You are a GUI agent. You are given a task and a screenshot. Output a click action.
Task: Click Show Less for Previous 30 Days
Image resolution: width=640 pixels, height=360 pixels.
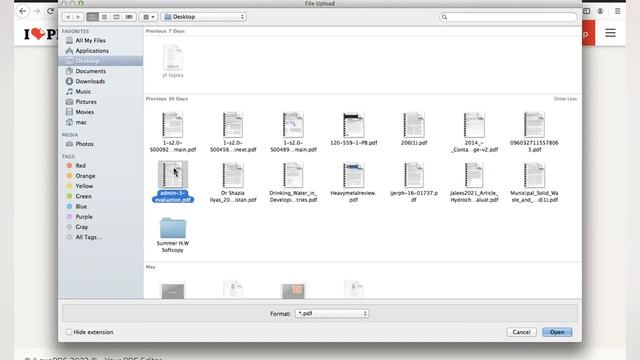coord(565,99)
